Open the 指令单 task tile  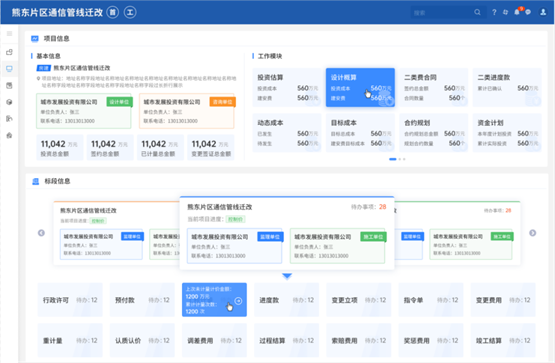pyautogui.click(x=431, y=300)
